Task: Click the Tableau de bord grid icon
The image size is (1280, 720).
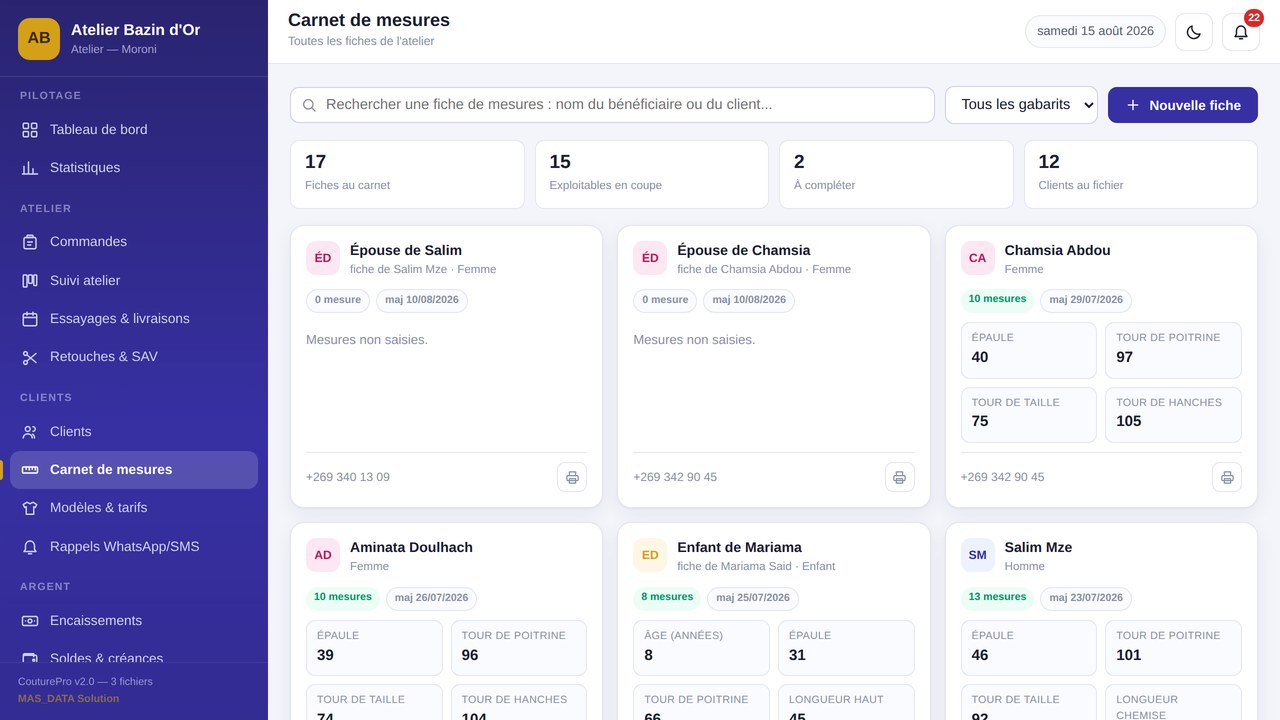Action: tap(30, 130)
